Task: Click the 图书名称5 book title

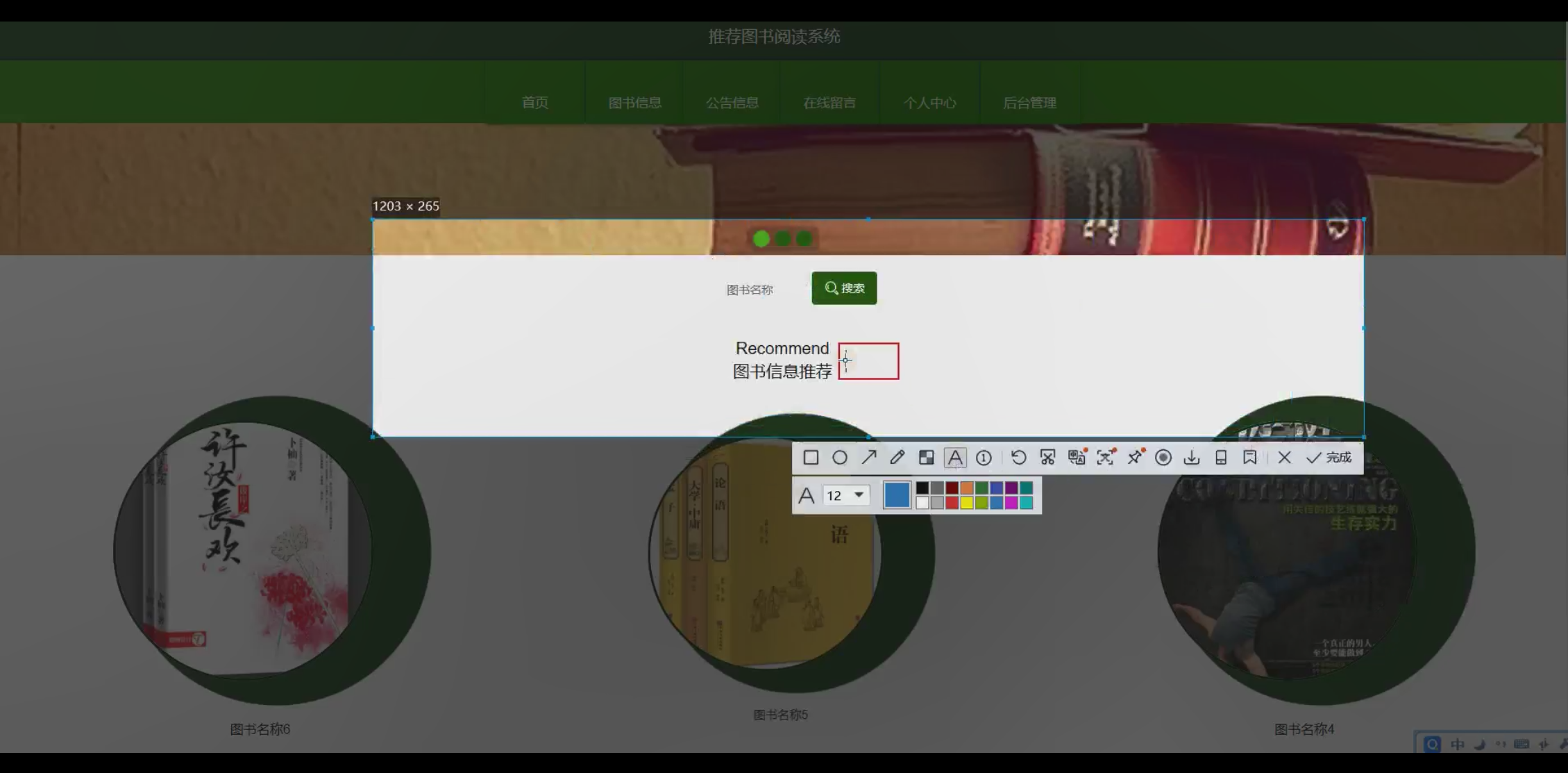Action: tap(781, 715)
